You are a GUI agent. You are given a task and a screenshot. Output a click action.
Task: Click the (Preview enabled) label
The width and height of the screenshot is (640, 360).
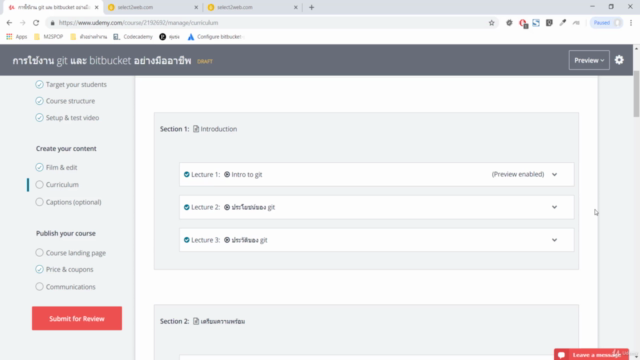[x=518, y=174]
